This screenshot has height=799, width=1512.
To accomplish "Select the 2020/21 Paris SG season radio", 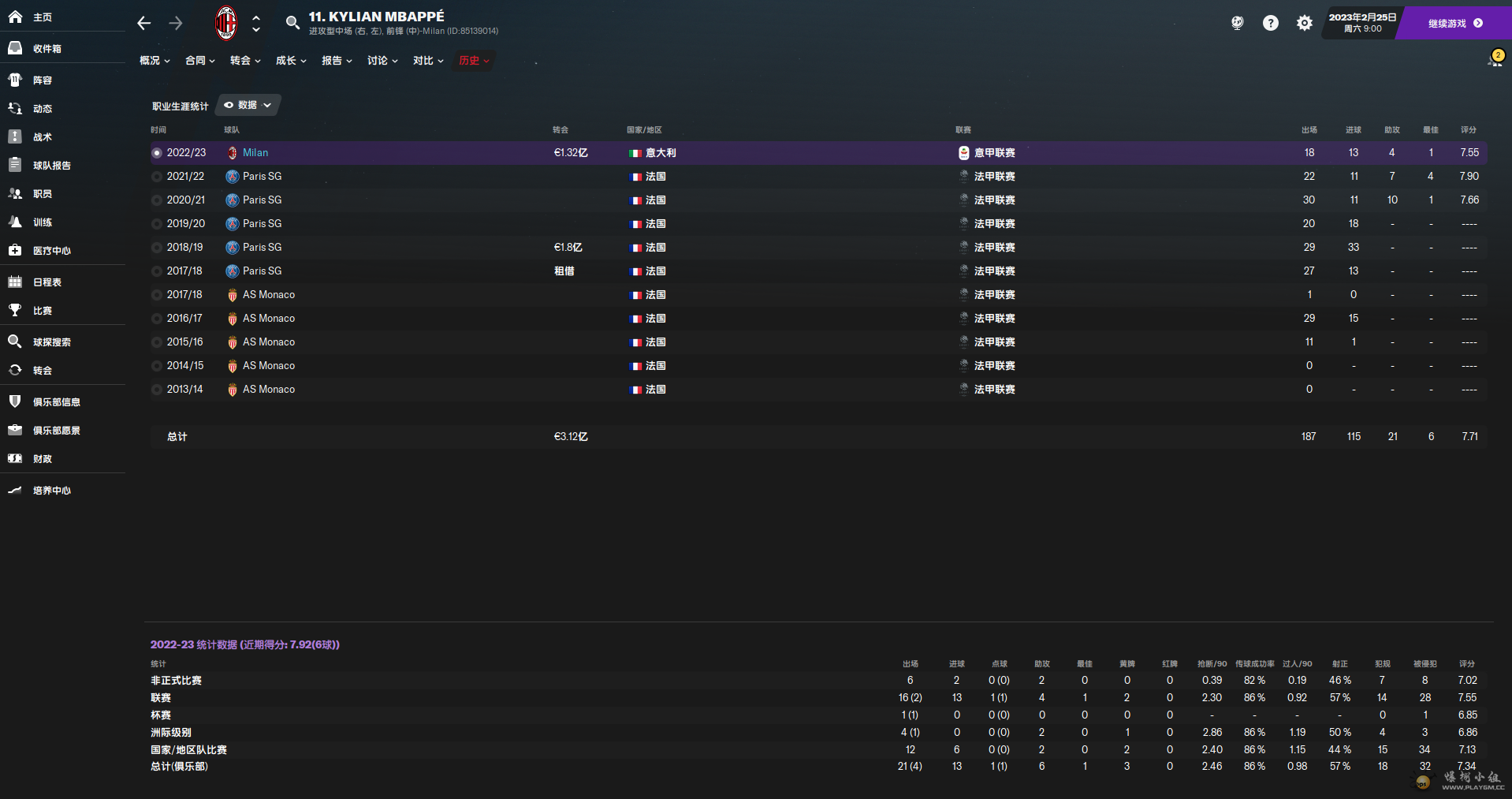I will click(x=157, y=200).
